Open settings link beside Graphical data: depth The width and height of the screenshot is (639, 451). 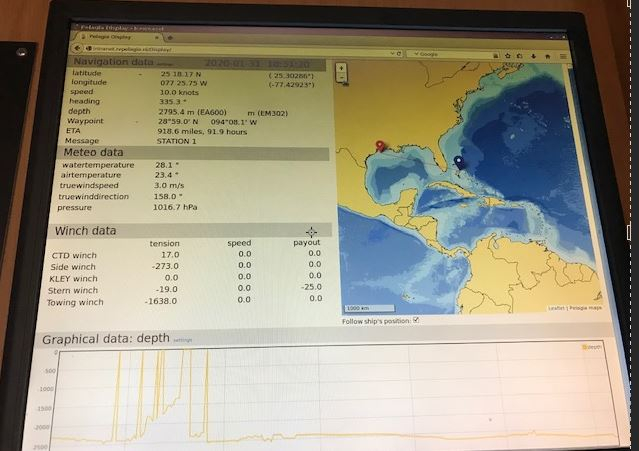[182, 341]
